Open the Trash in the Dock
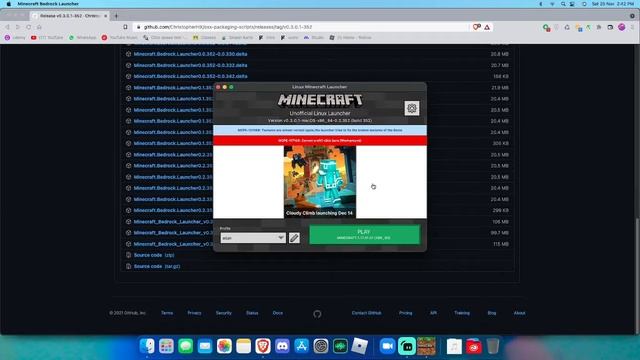 (493, 346)
